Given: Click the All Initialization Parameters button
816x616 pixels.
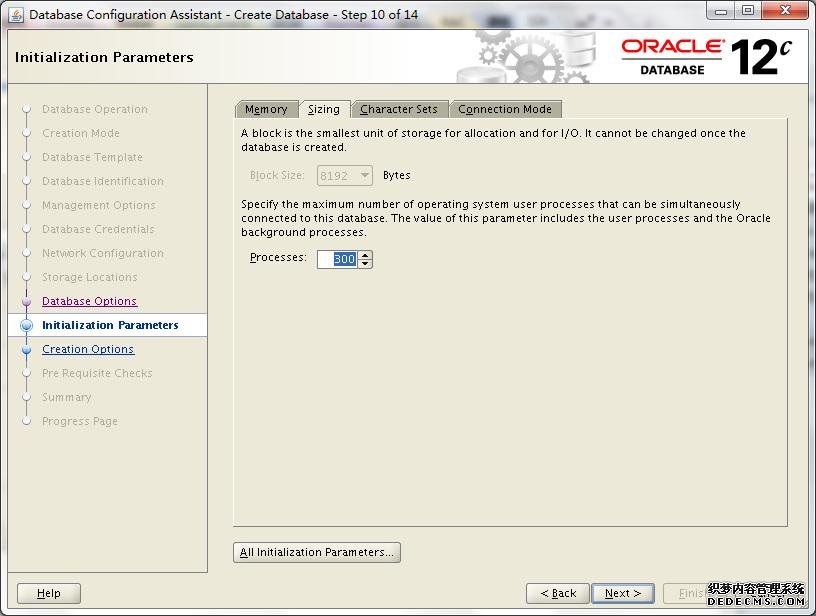Looking at the screenshot, I should pyautogui.click(x=317, y=552).
